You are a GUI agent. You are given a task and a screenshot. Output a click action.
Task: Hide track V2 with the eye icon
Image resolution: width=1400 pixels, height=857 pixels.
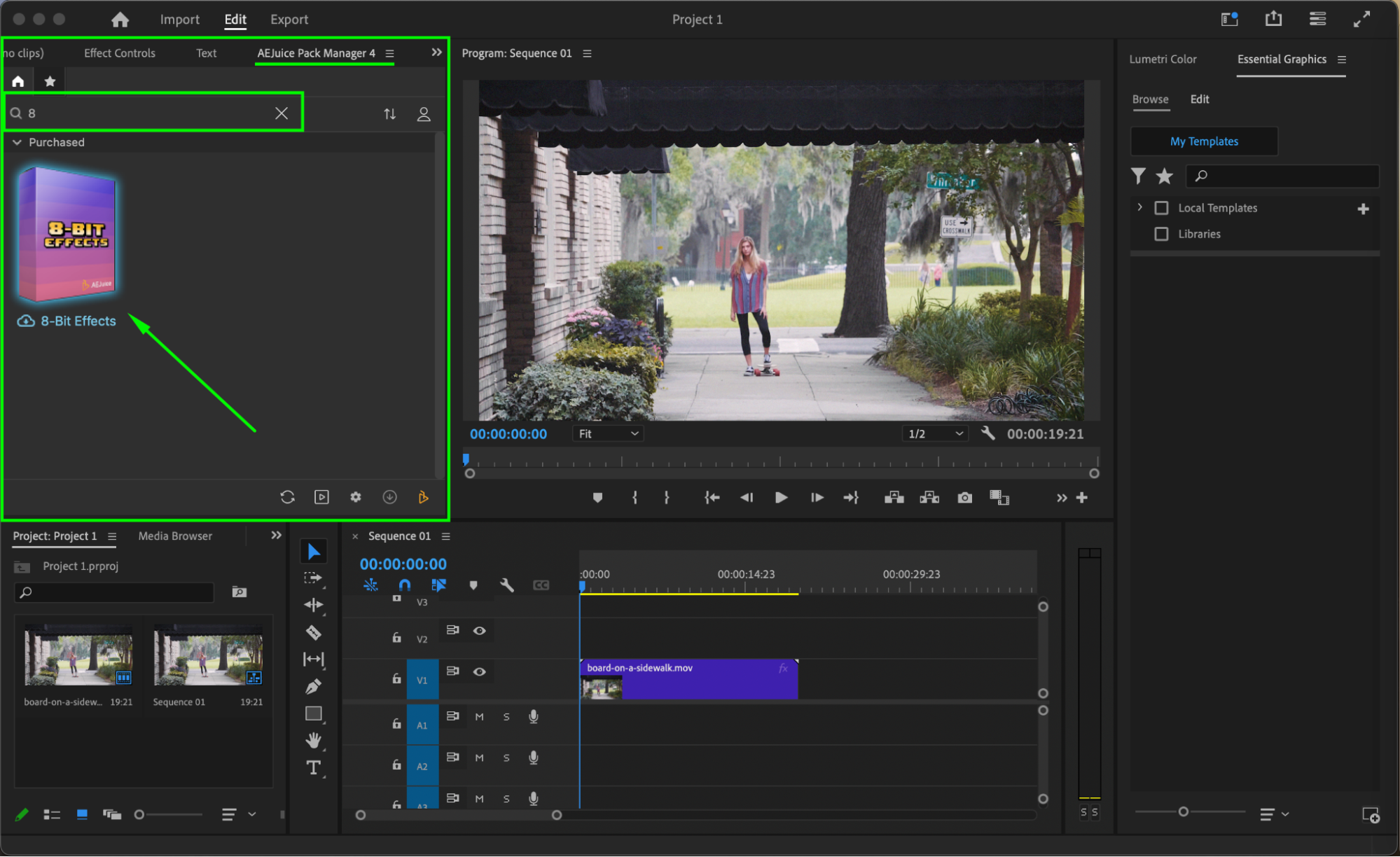tap(480, 631)
